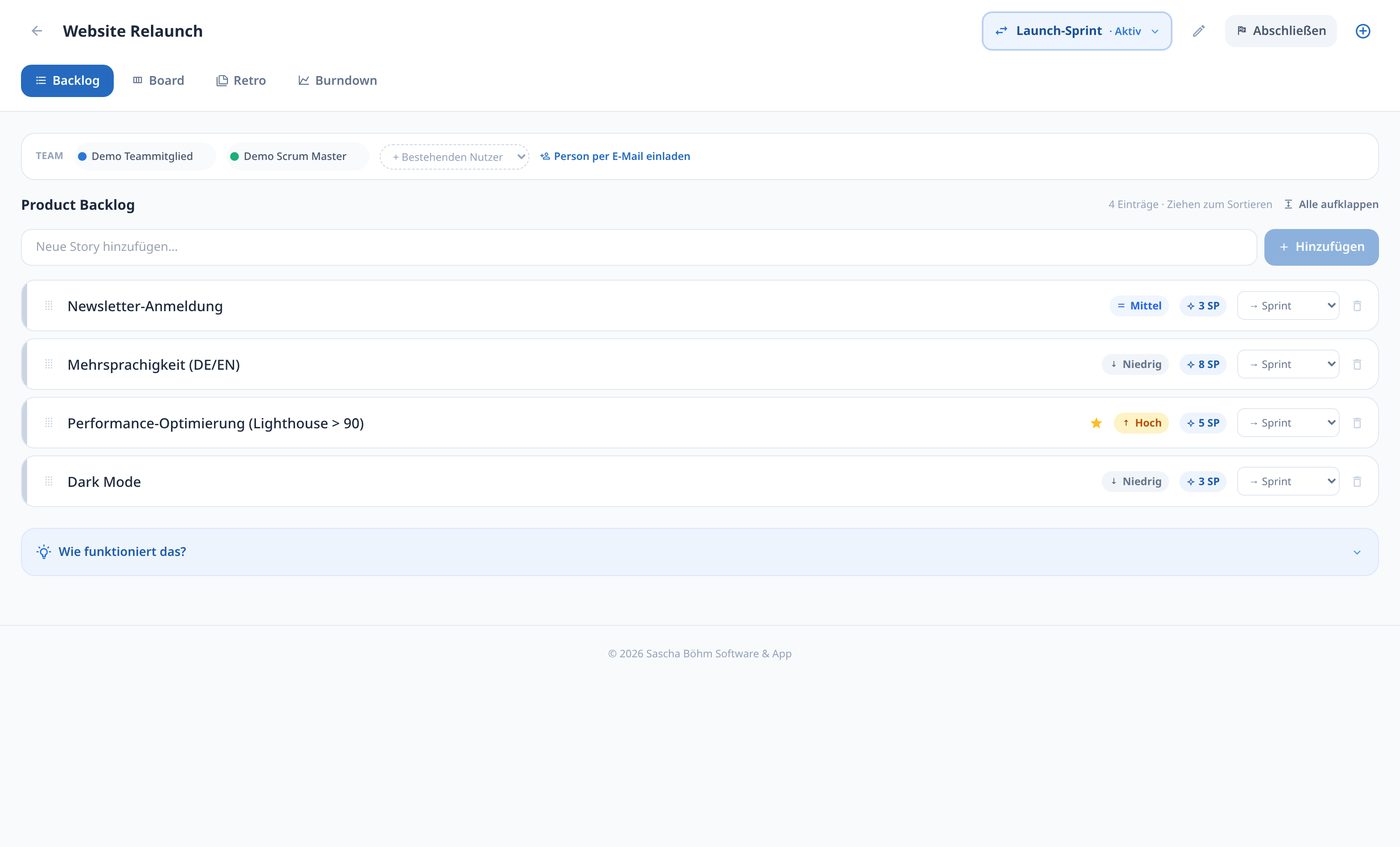The image size is (1400, 847).
Task: Open the Bestehenden Nutzer dropdown
Action: (454, 157)
